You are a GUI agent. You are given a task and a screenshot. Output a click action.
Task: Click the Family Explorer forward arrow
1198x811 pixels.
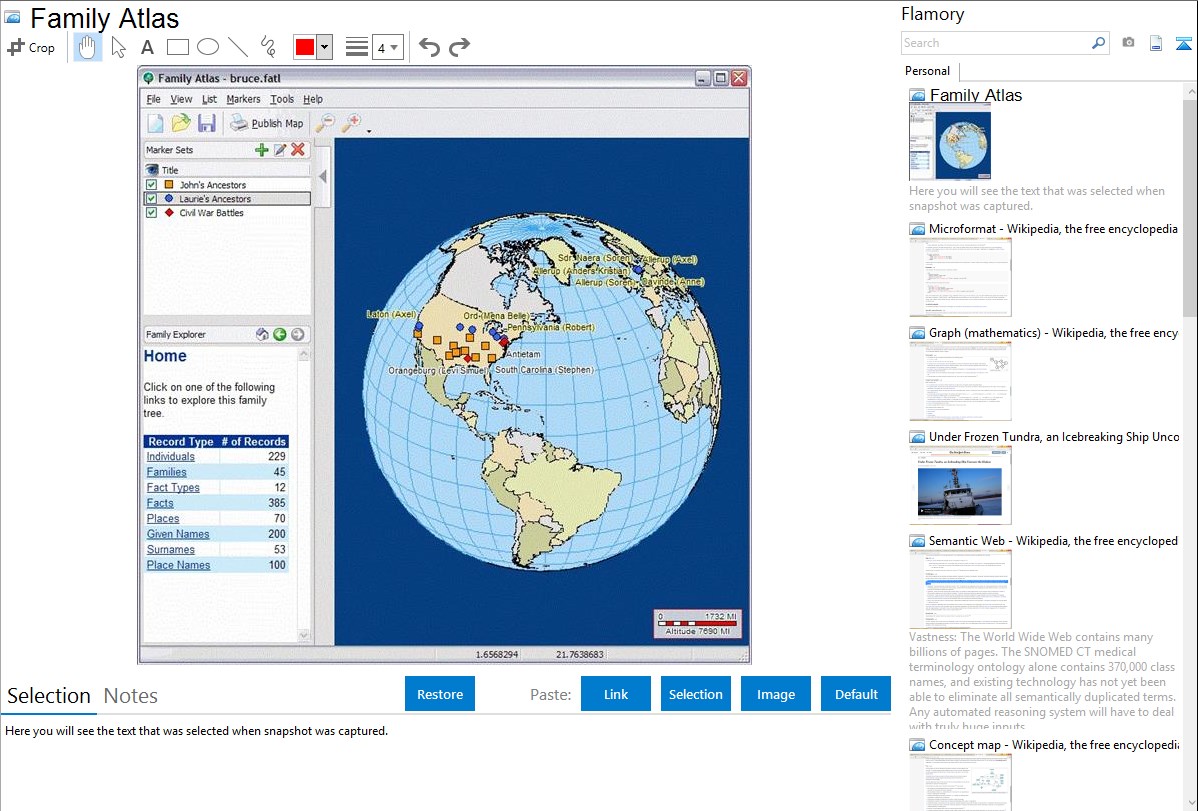pyautogui.click(x=298, y=334)
